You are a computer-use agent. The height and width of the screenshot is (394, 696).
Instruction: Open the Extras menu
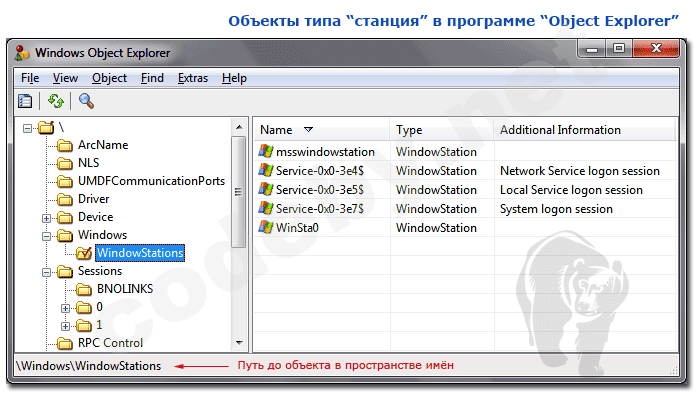[193, 78]
